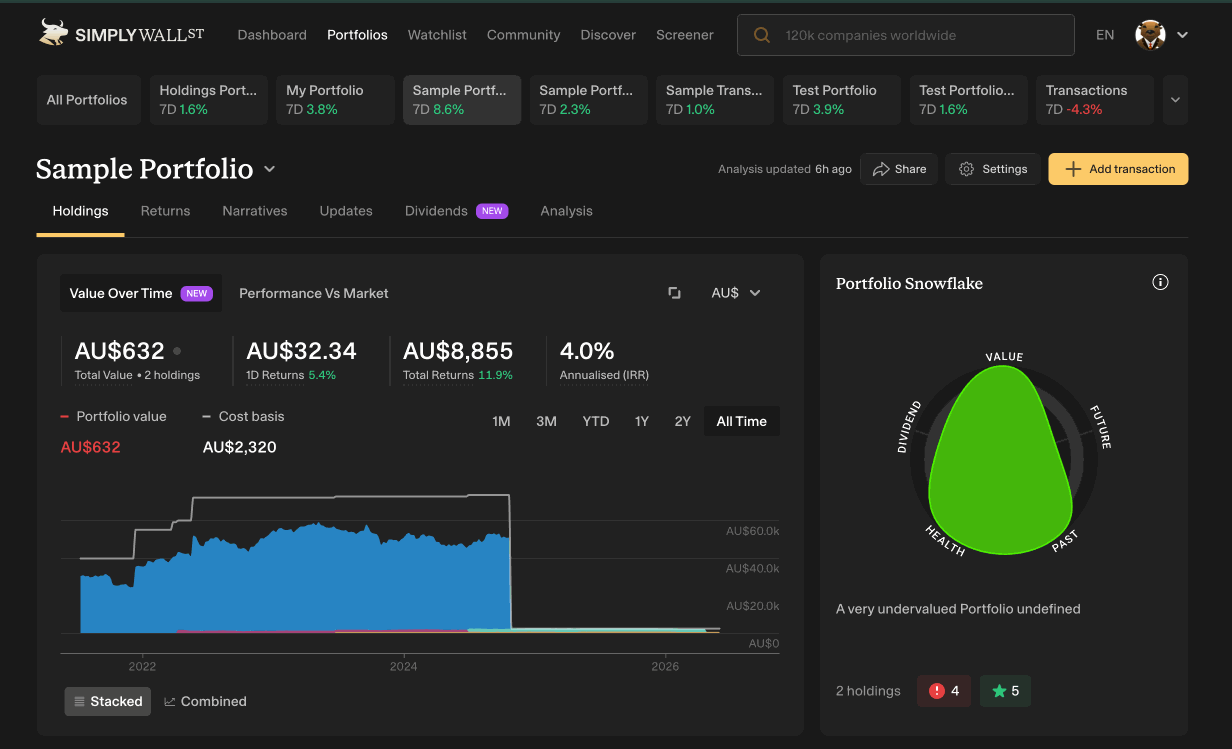
Task: Open the user avatar menu
Action: pos(1151,35)
